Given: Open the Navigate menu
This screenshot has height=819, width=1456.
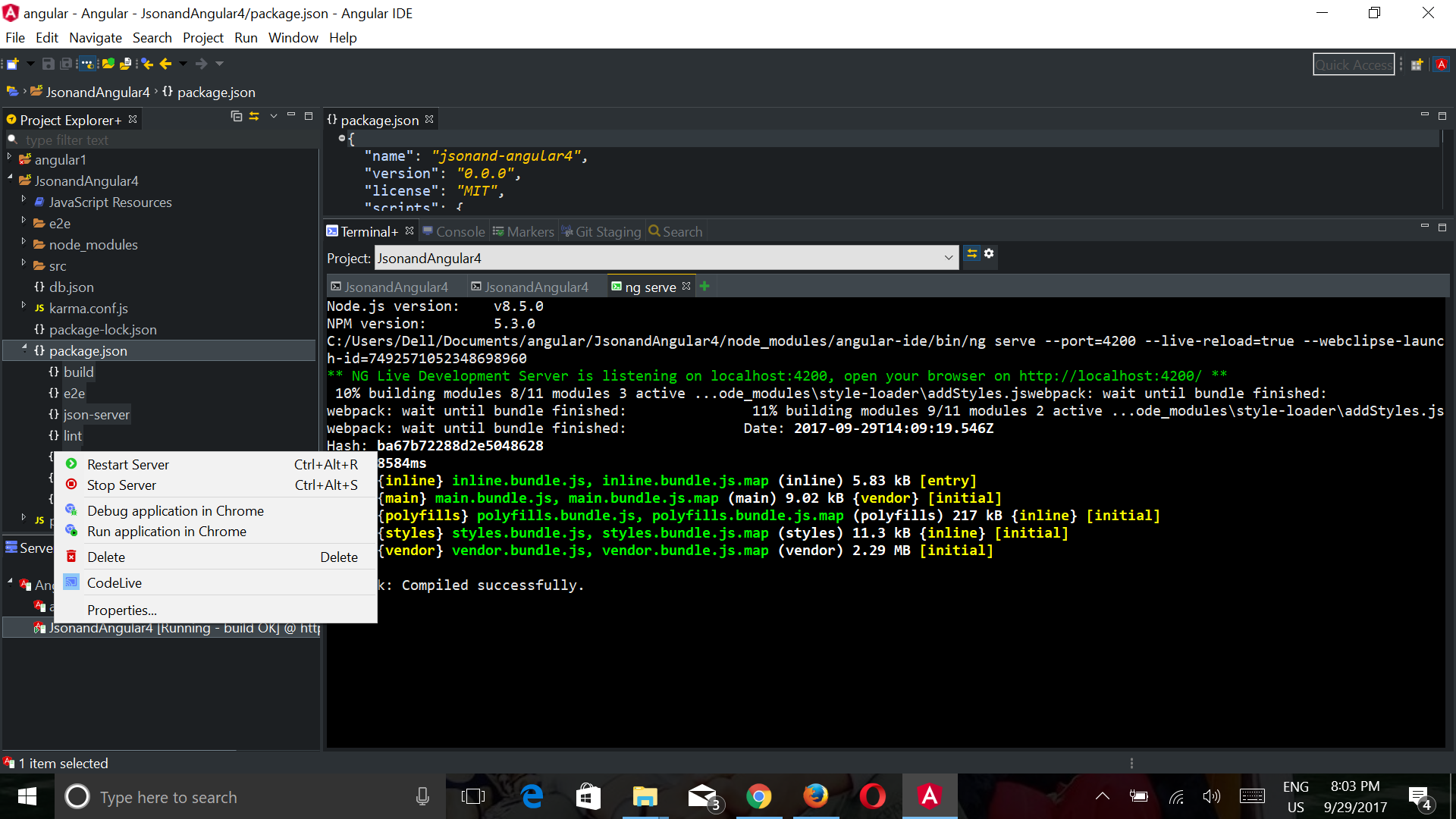Looking at the screenshot, I should [x=95, y=37].
